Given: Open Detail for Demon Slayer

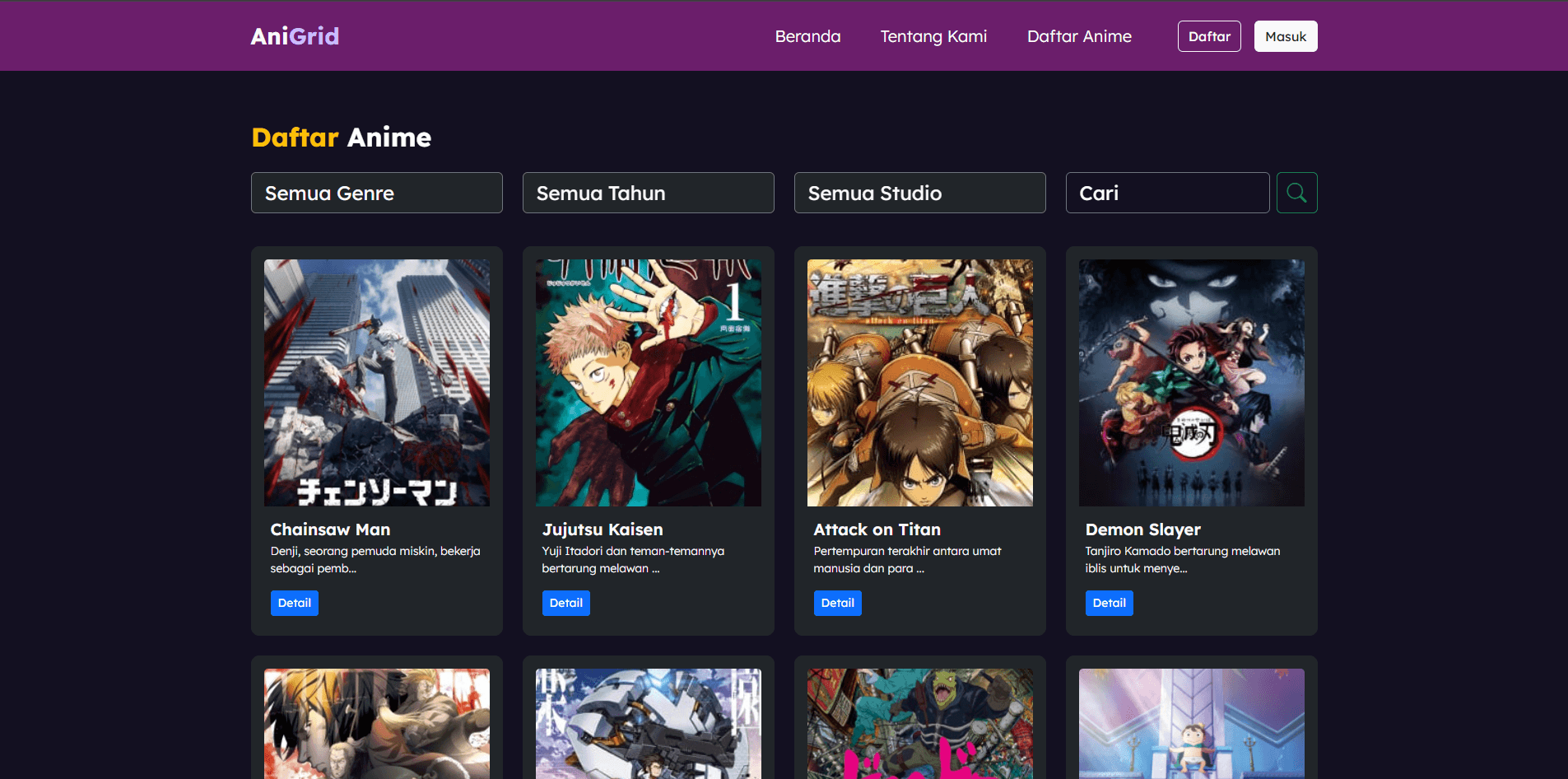Looking at the screenshot, I should (x=1110, y=603).
